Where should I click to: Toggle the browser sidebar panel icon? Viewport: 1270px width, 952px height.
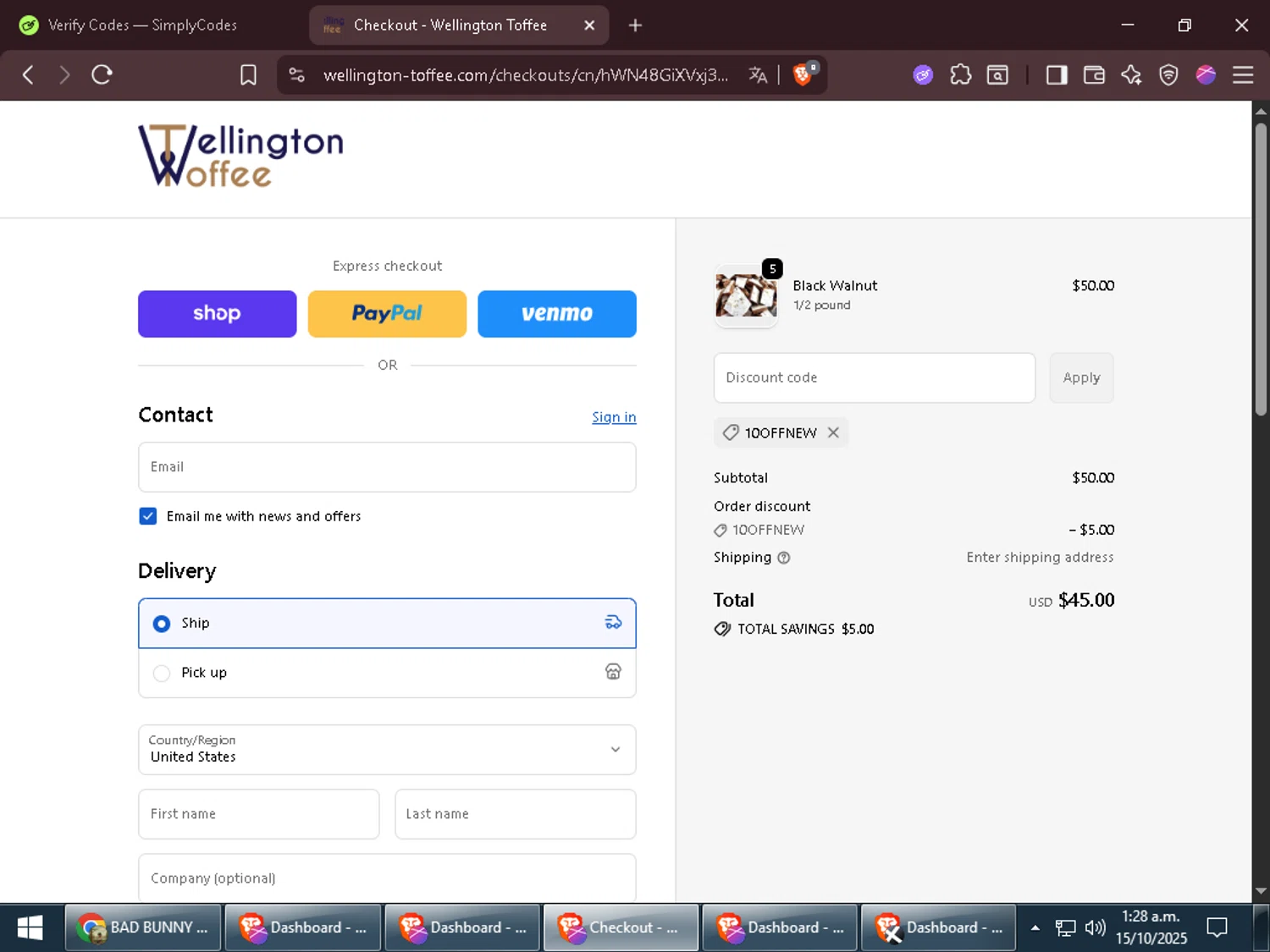(1056, 75)
